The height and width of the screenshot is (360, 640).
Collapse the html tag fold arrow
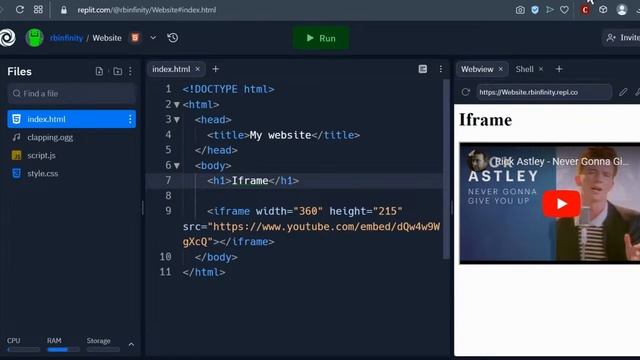pyautogui.click(x=177, y=105)
